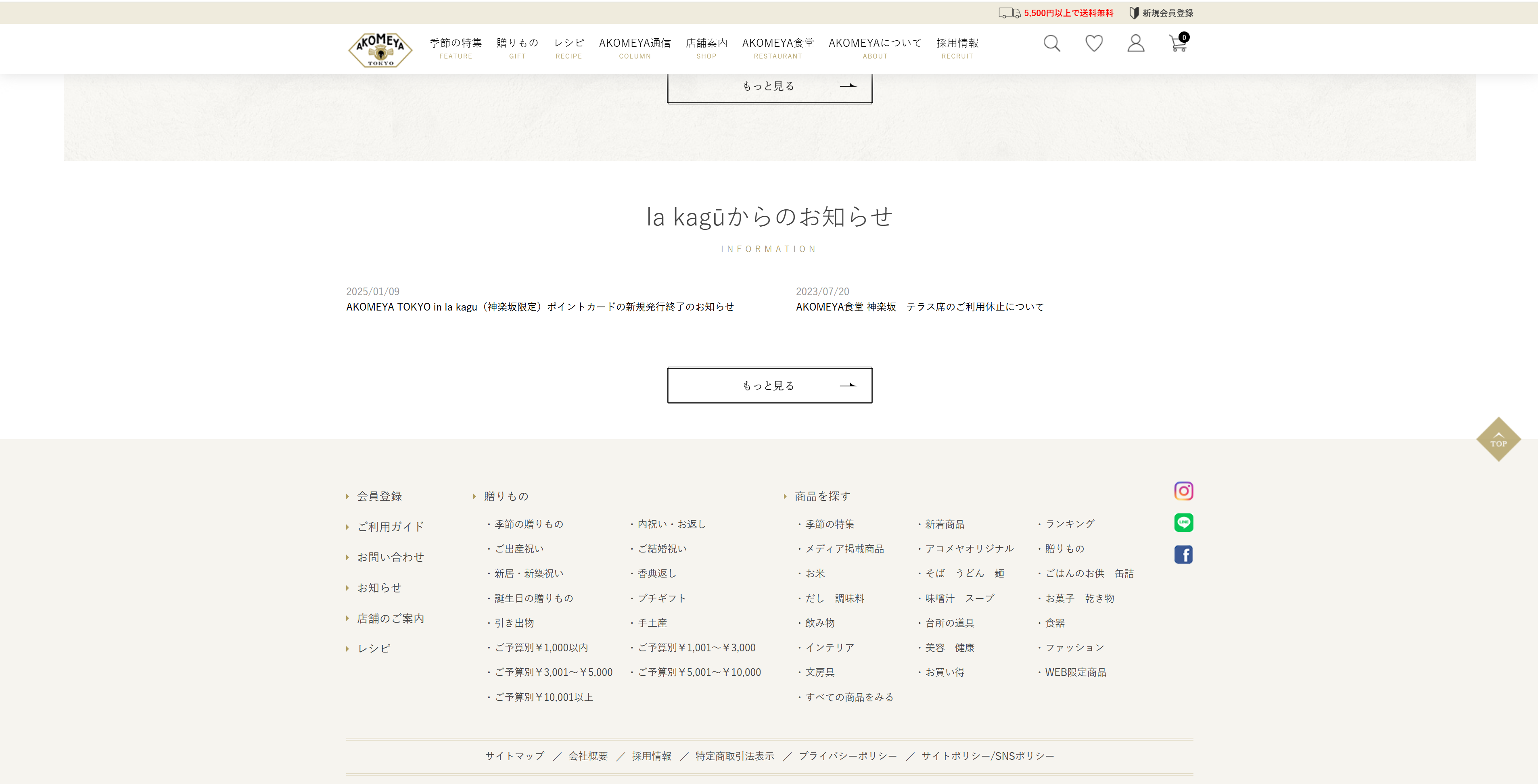Click the Facebook icon in footer
1538x784 pixels.
pyautogui.click(x=1183, y=554)
